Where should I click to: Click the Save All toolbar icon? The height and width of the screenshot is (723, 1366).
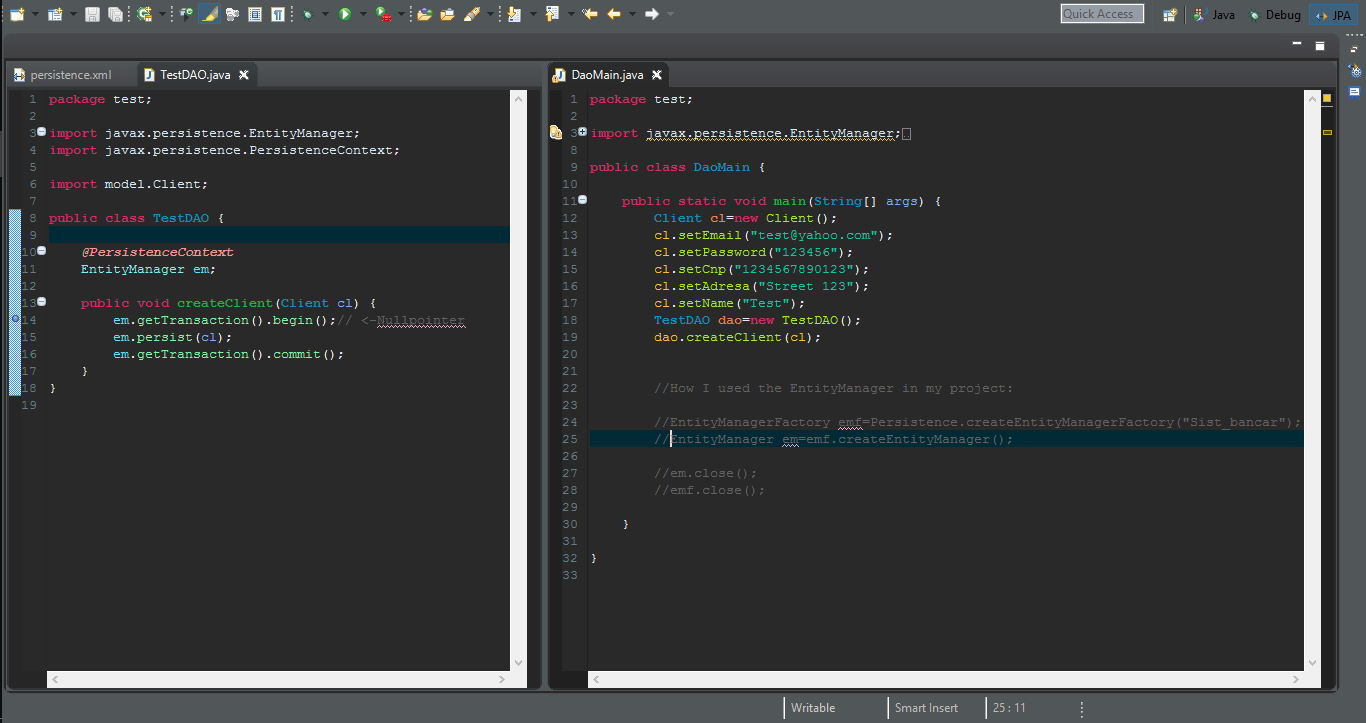[115, 14]
